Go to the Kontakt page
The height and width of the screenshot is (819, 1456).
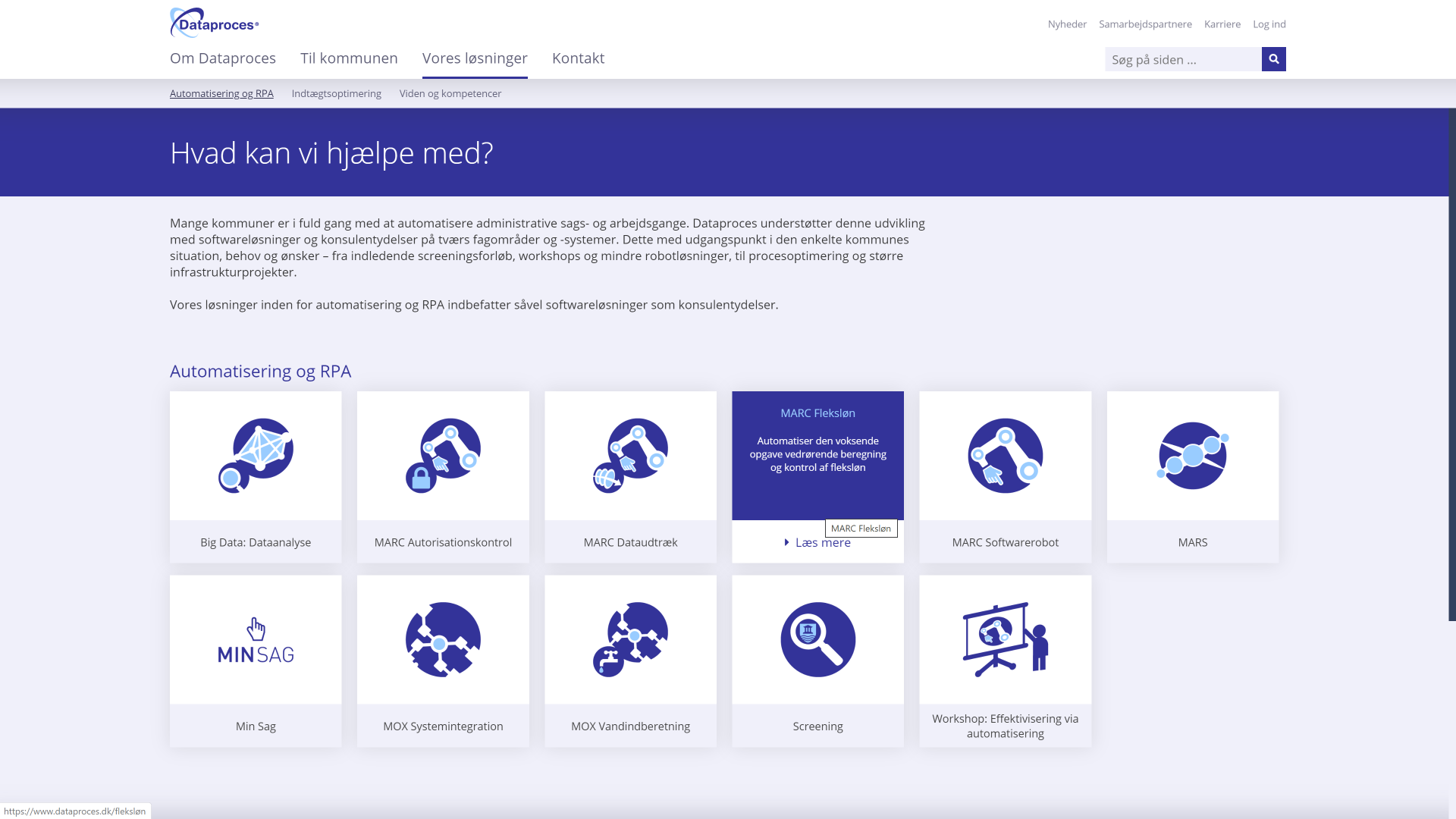[x=578, y=58]
